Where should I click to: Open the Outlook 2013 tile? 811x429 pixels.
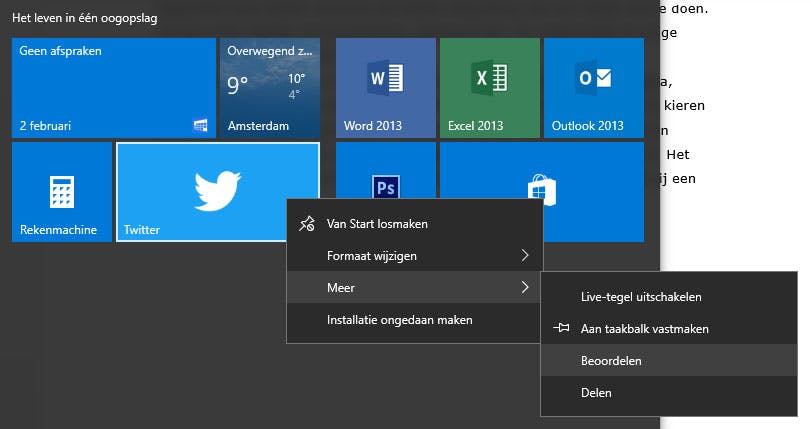(594, 88)
